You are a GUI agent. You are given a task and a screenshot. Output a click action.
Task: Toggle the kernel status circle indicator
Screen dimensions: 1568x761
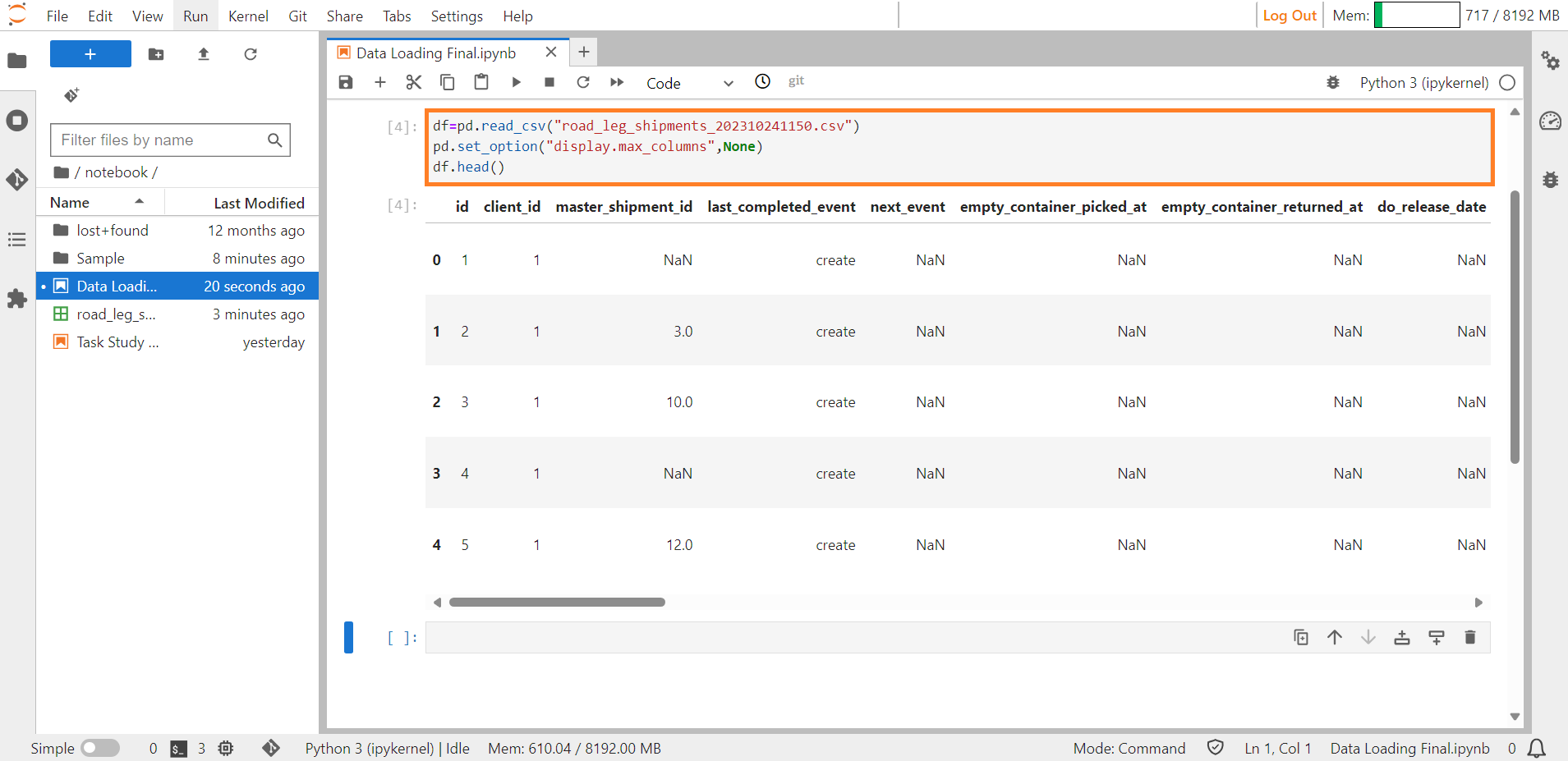point(1507,82)
